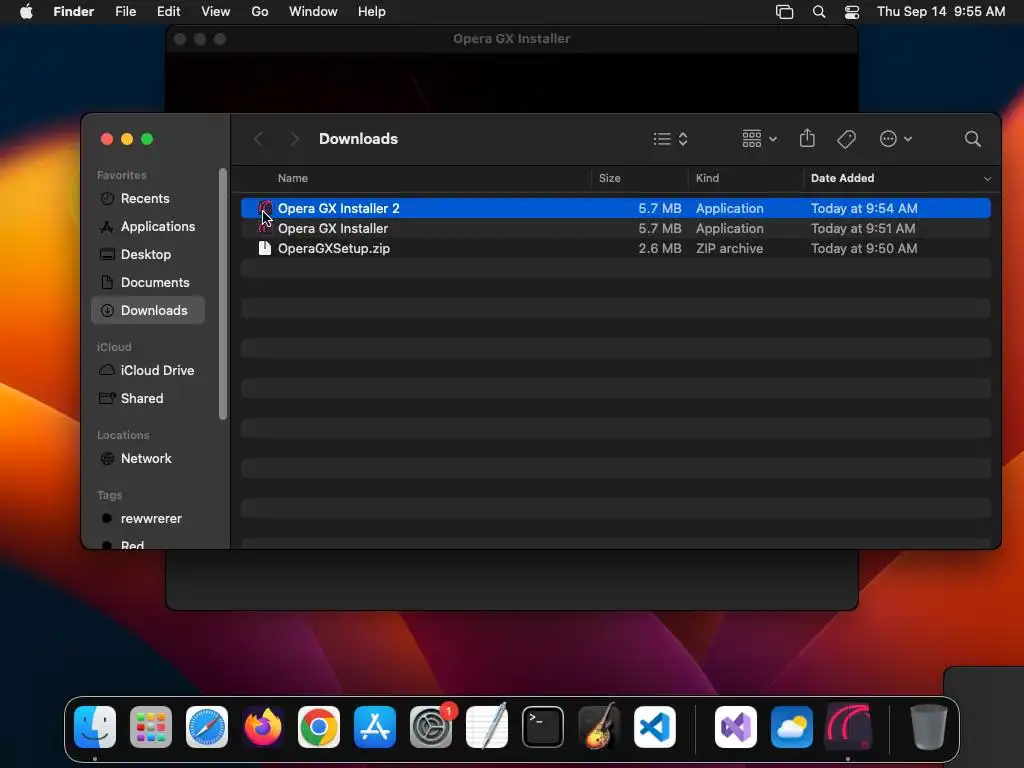Select OperaGXSetup.zip file
The image size is (1024, 768).
click(616, 249)
